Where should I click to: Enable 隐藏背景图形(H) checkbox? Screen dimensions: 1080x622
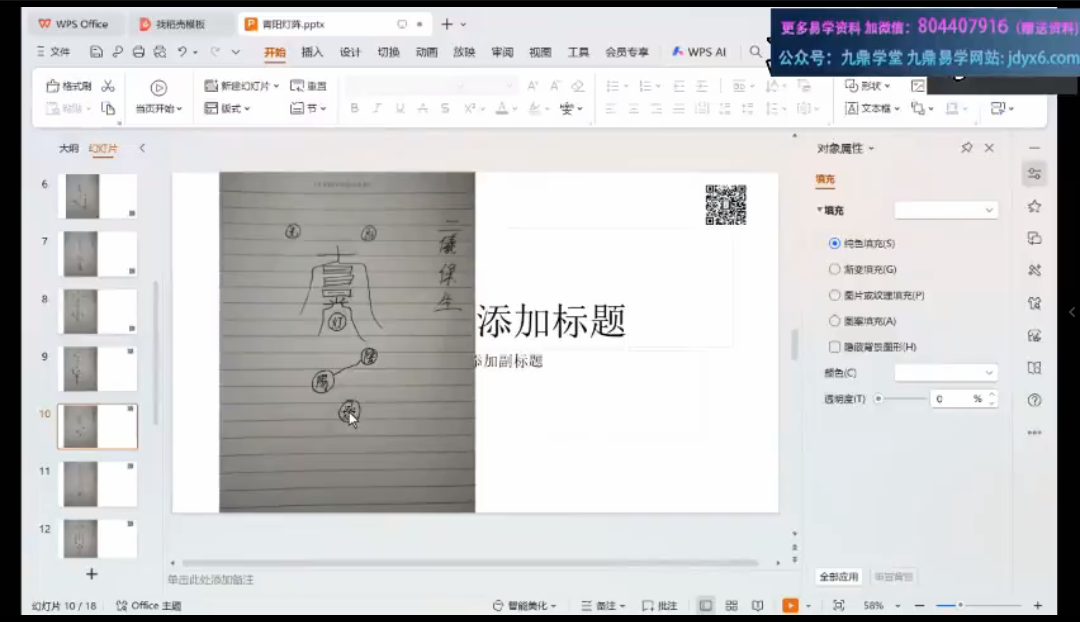pos(835,347)
